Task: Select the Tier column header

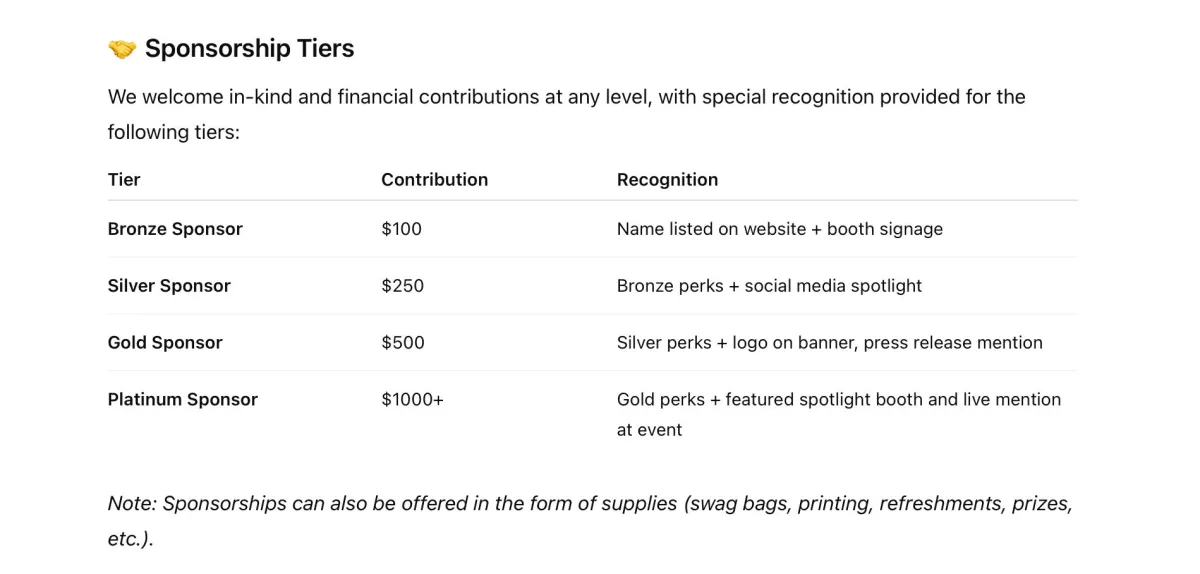Action: click(124, 180)
